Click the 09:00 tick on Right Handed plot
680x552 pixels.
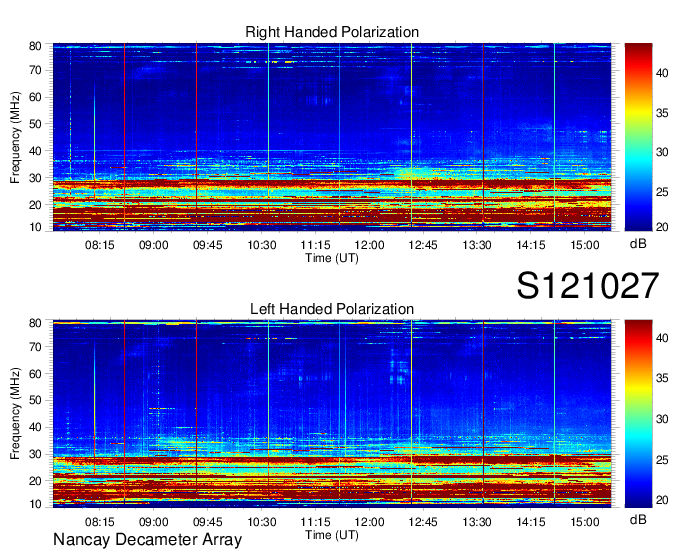tap(154, 245)
